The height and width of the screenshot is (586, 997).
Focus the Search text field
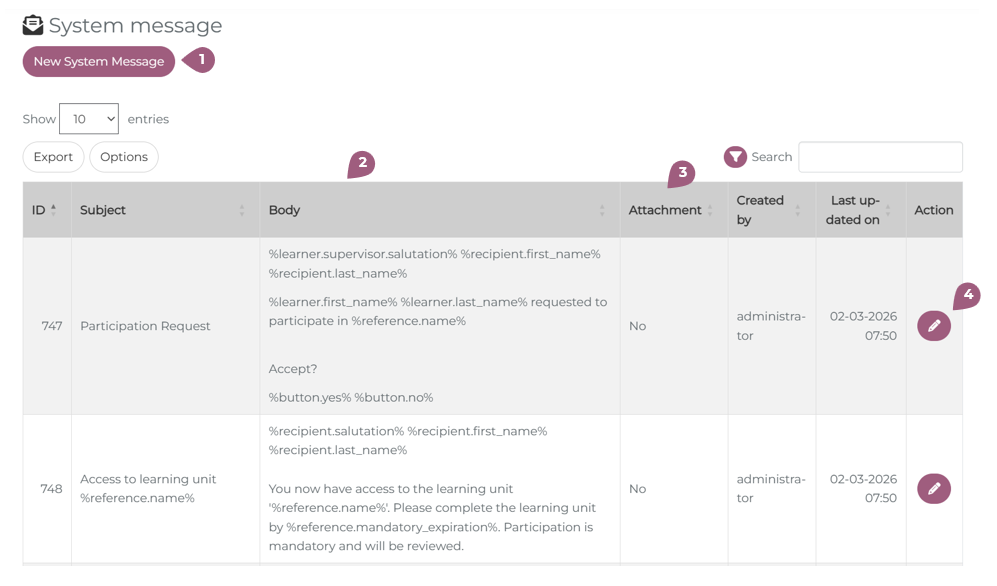point(880,157)
